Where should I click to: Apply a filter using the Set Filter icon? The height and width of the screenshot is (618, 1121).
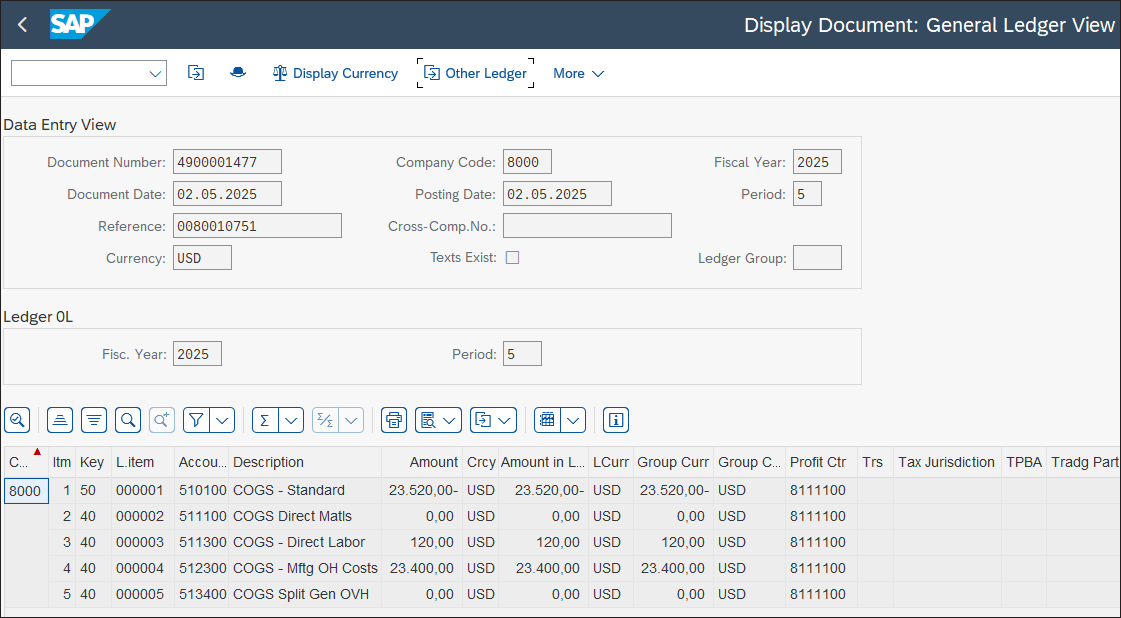tap(196, 420)
